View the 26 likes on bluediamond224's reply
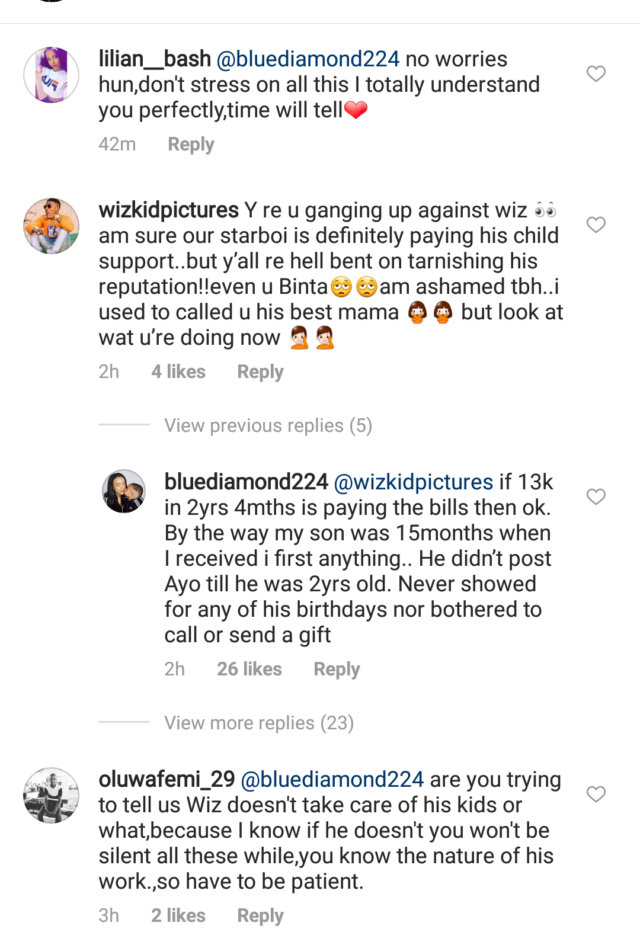The height and width of the screenshot is (929, 640). coord(249,670)
